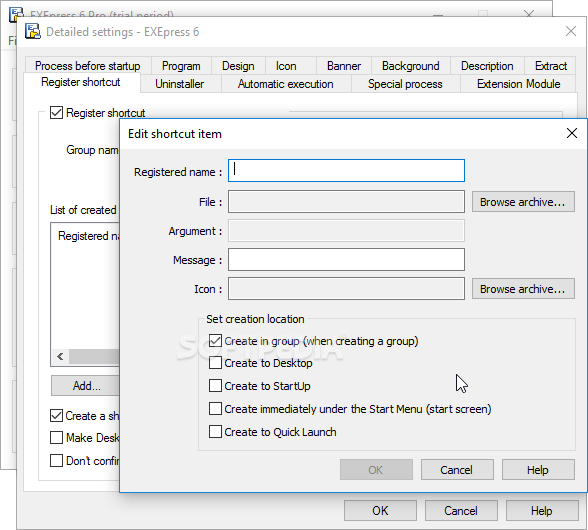This screenshot has width=588, height=530.
Task: Check the 'Don't confir...' checkbox
Action: click(56, 461)
